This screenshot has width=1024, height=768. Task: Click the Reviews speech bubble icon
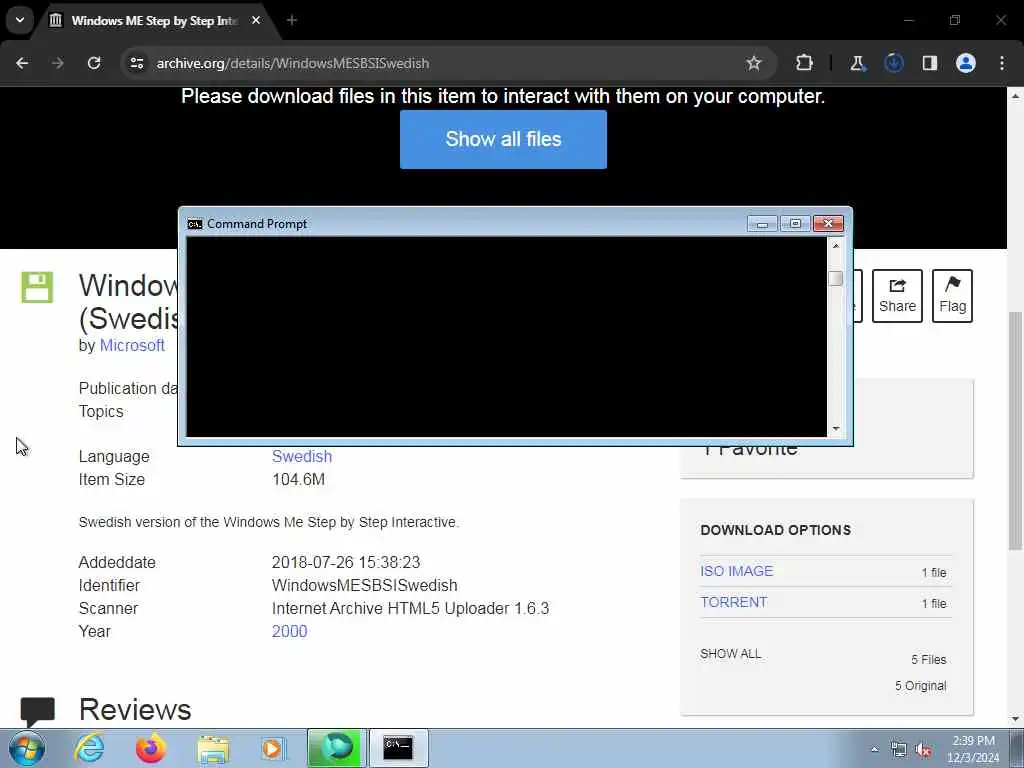(38, 711)
